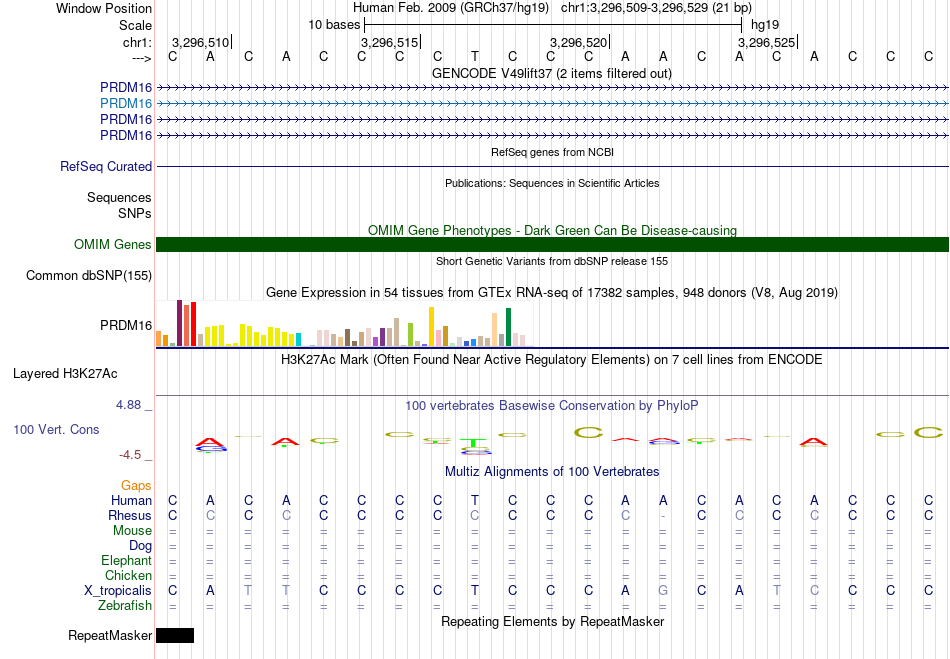Click 'chr1:3,296,509-3,296,529 (21 bp)' header text
The height and width of the screenshot is (659, 950).
pos(656,8)
